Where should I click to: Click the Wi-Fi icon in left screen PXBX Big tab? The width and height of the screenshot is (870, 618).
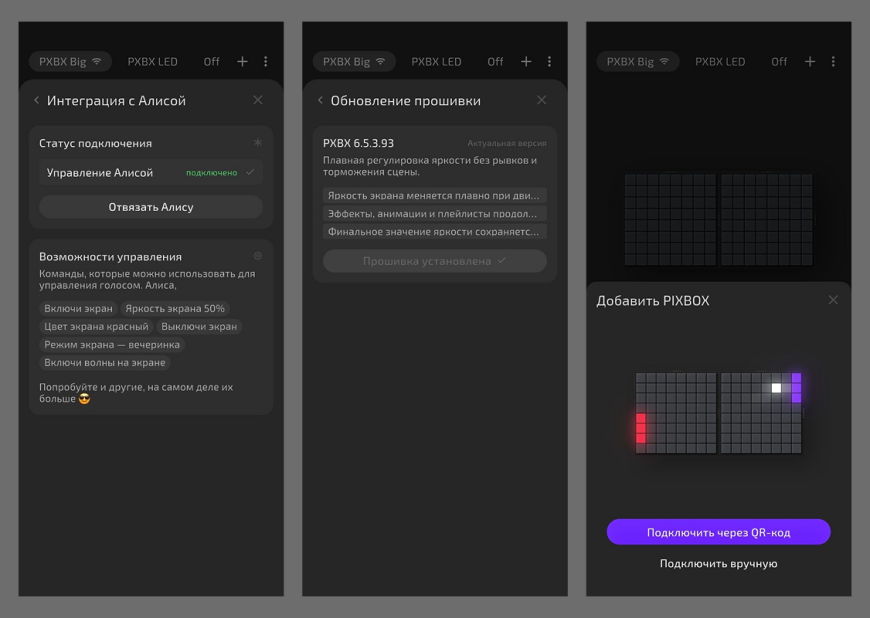(x=97, y=61)
